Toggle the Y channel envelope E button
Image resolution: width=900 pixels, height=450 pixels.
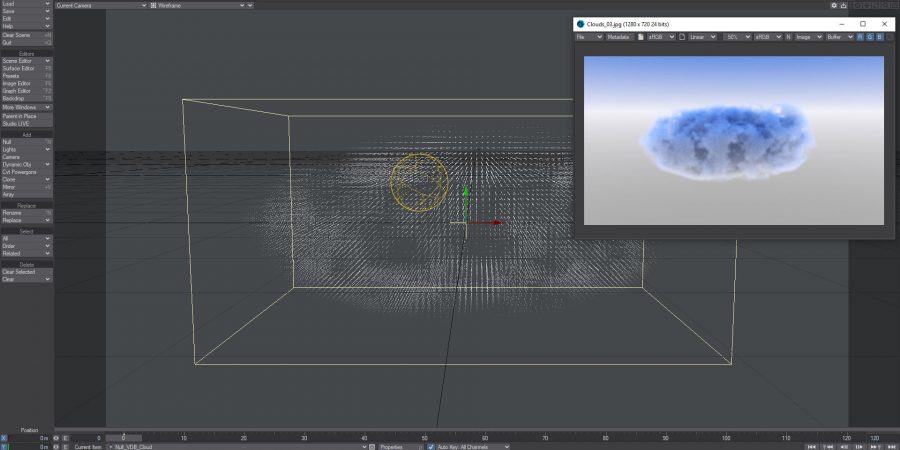pos(66,446)
